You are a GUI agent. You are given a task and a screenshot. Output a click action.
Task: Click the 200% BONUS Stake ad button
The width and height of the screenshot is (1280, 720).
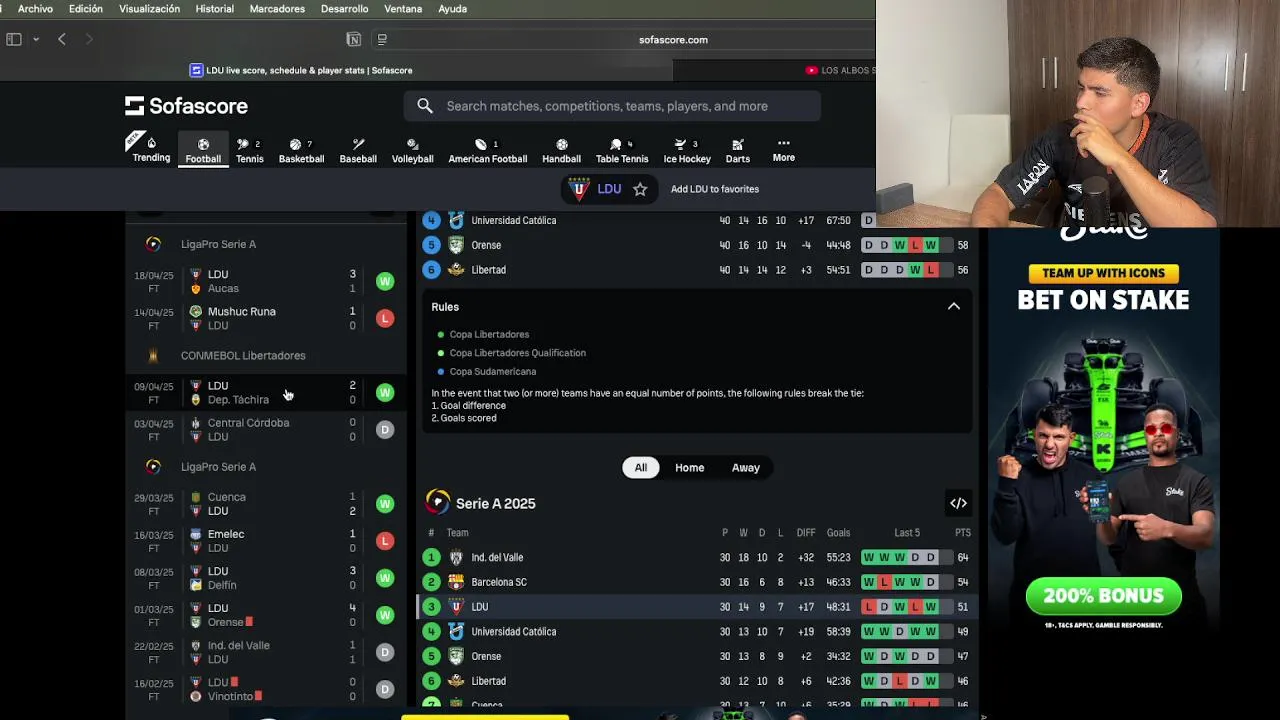pyautogui.click(x=1103, y=596)
